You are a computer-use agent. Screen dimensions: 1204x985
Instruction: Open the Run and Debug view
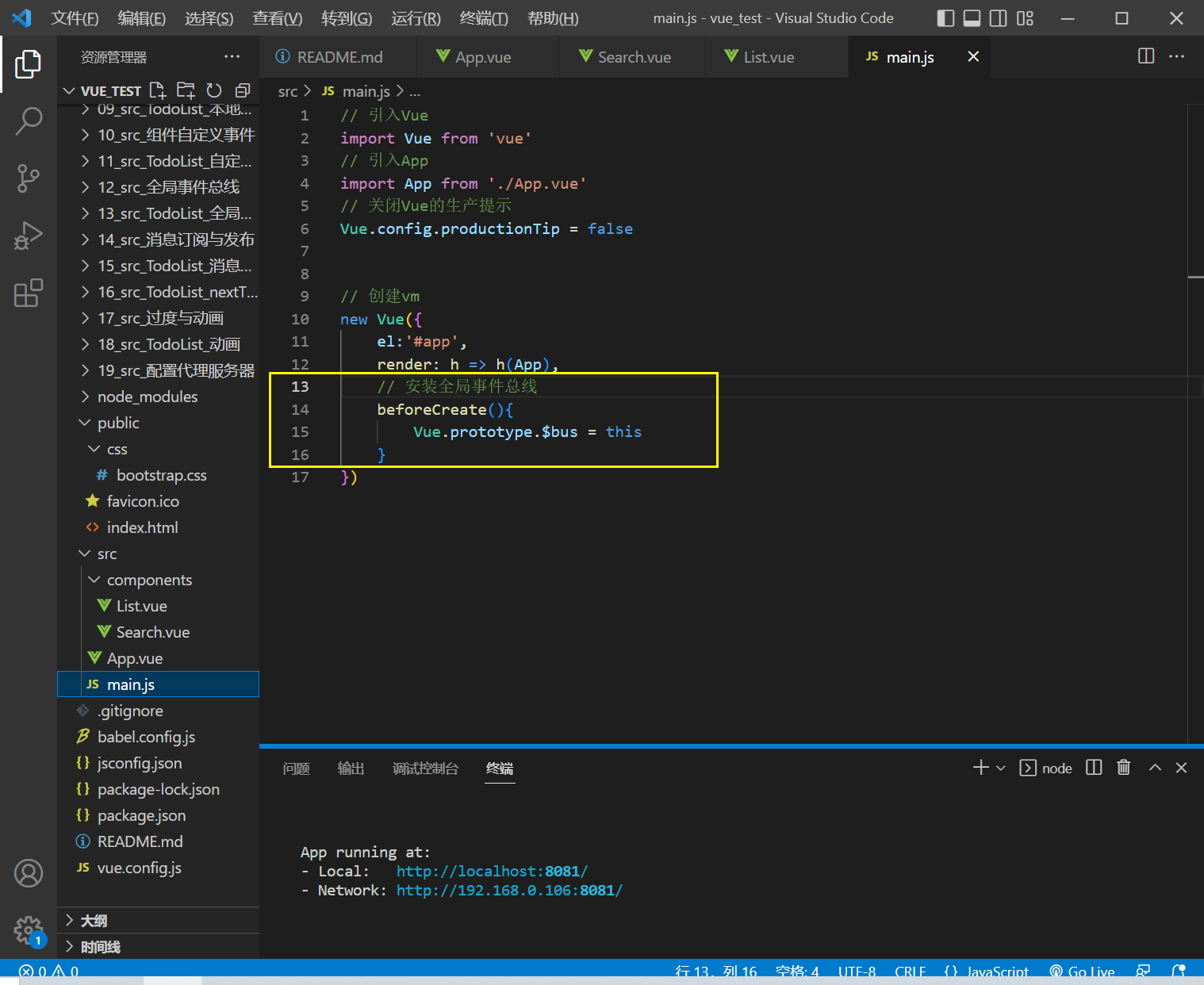pos(29,236)
